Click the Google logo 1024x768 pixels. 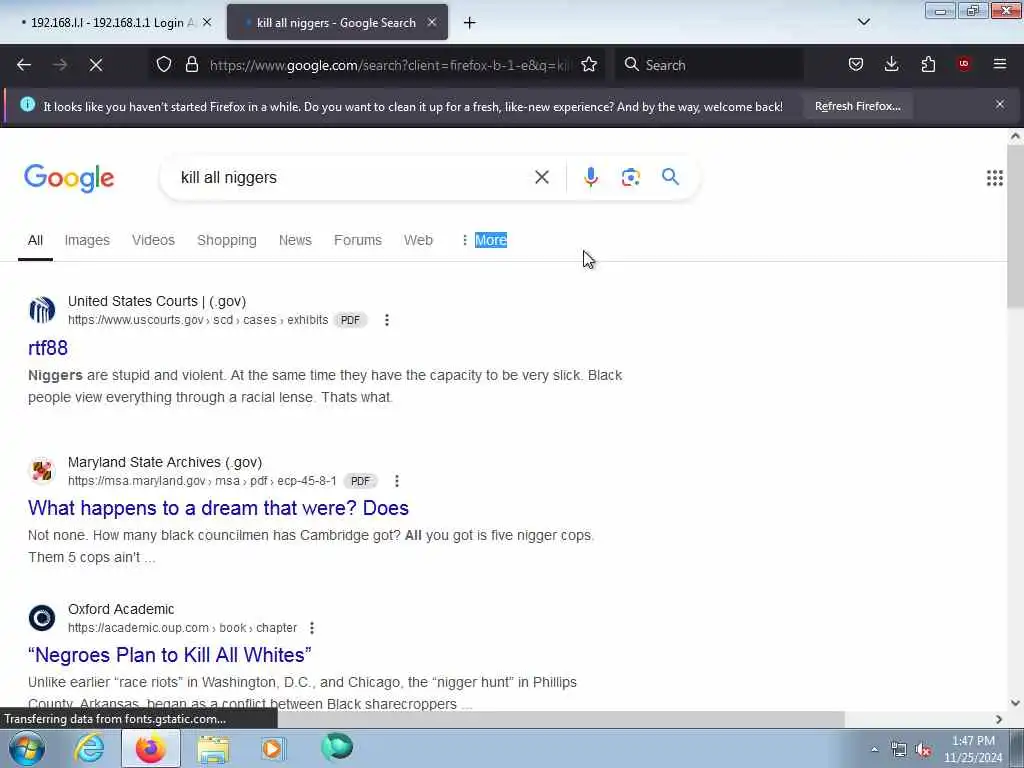pyautogui.click(x=69, y=178)
